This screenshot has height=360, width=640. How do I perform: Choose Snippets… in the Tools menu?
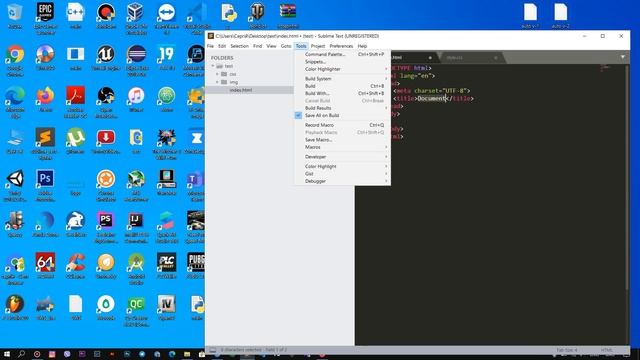[342, 62]
